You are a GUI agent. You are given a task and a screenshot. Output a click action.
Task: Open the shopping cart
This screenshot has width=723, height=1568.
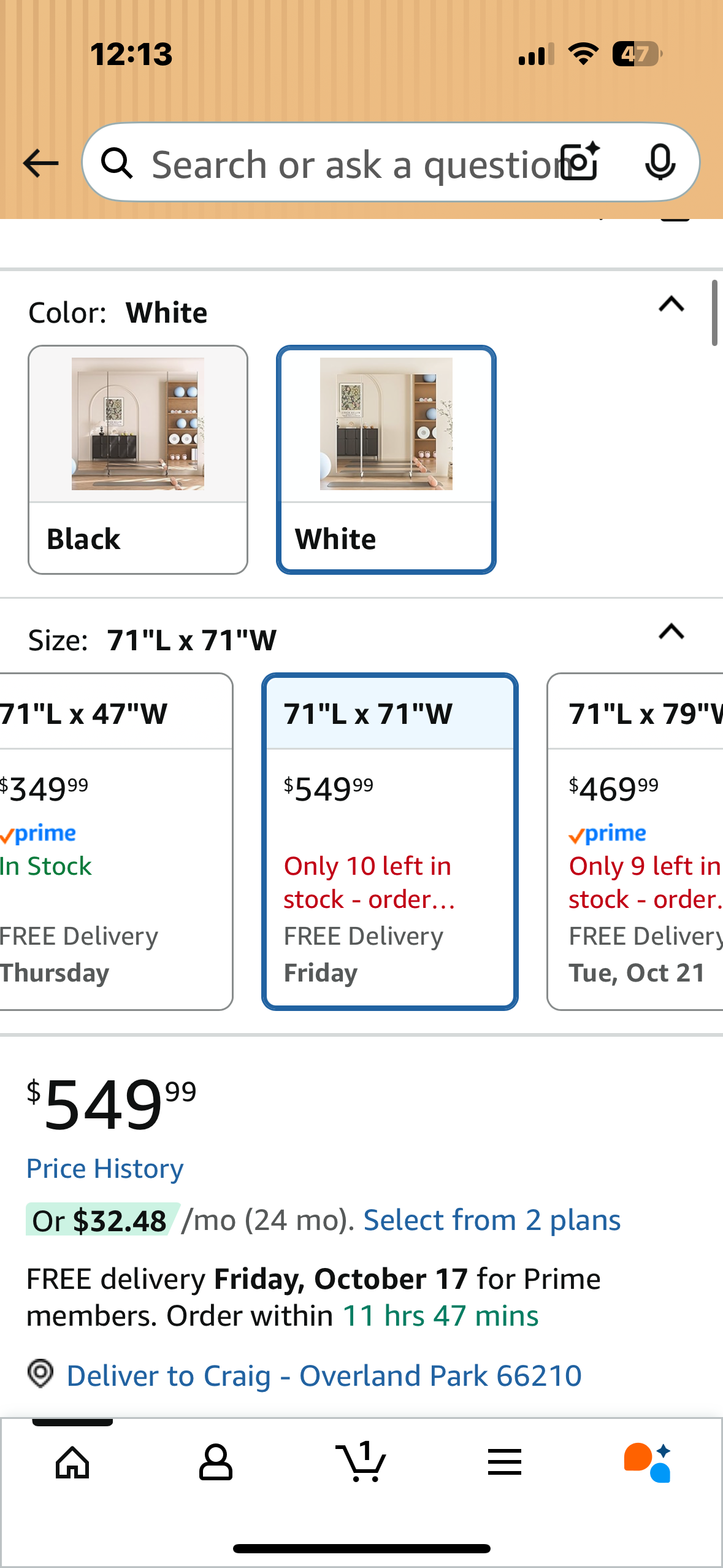[361, 1462]
